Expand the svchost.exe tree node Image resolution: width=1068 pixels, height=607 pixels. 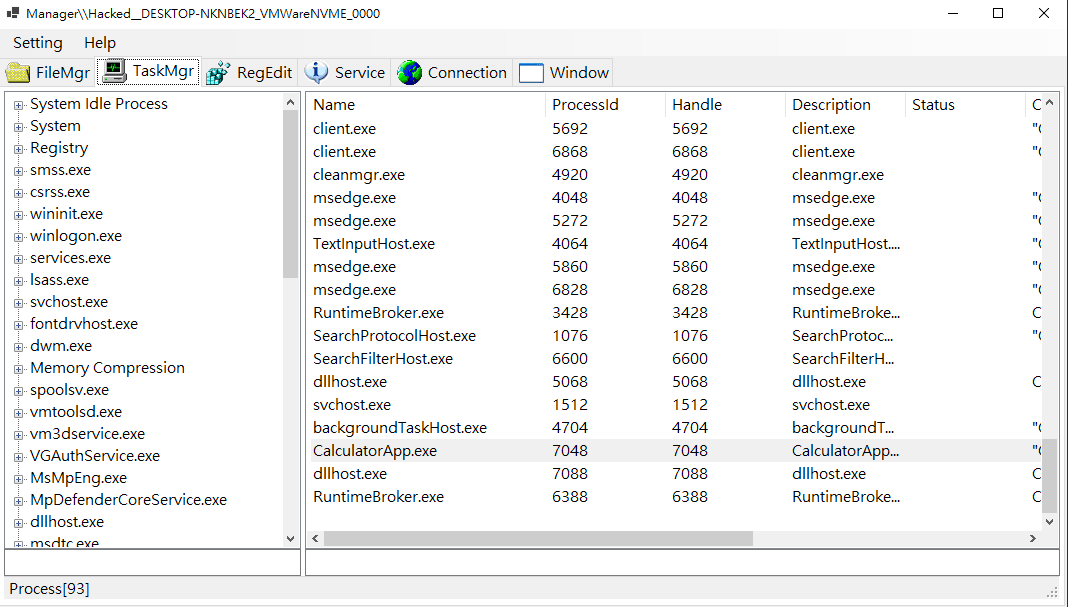tap(18, 302)
